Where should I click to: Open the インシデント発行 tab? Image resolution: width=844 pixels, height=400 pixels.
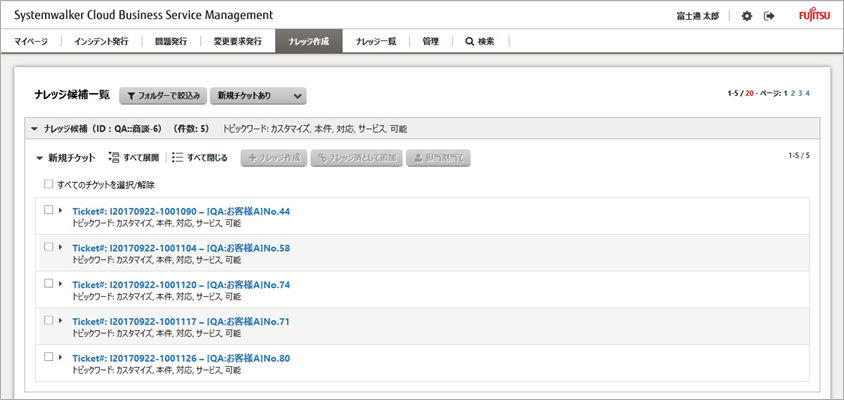[x=102, y=41]
